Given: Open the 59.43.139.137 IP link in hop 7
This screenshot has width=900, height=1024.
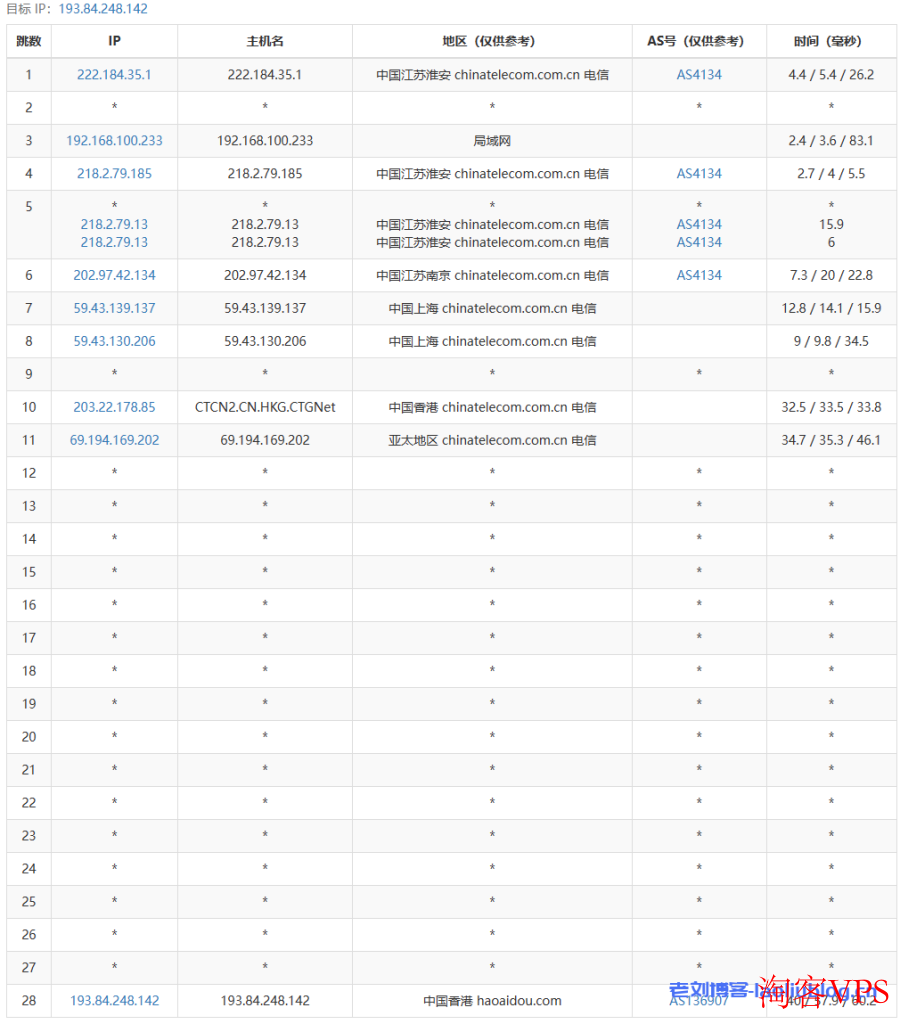Looking at the screenshot, I should pyautogui.click(x=114, y=308).
